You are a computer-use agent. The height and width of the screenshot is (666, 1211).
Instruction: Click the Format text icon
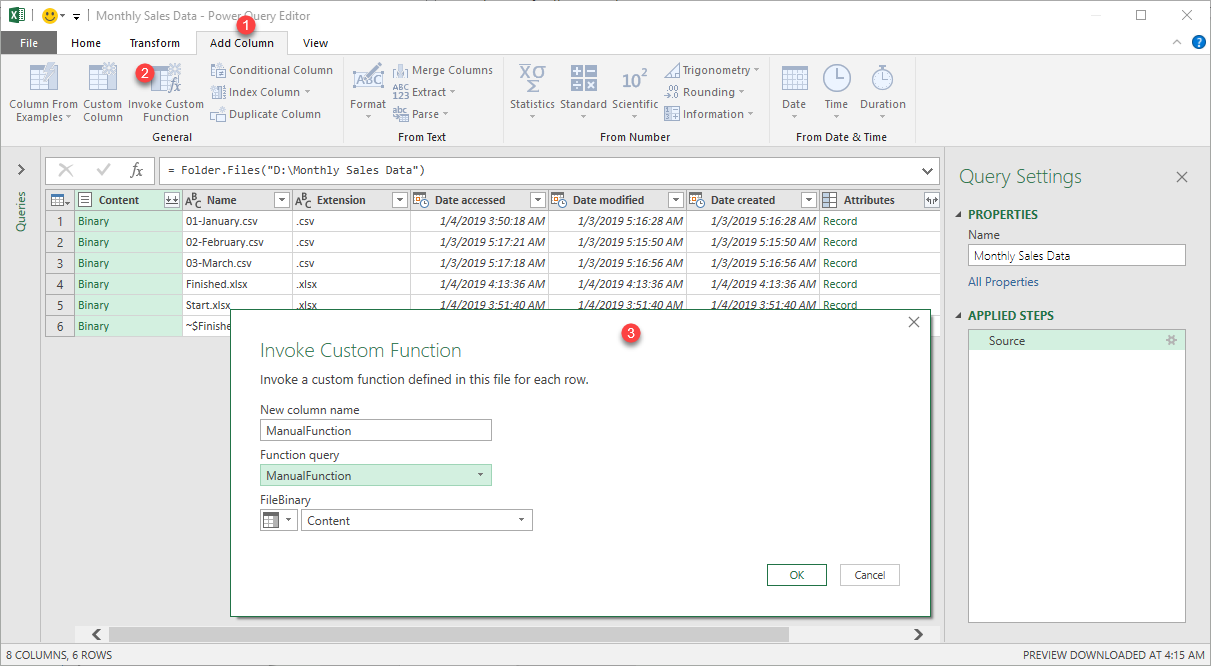[x=367, y=78]
